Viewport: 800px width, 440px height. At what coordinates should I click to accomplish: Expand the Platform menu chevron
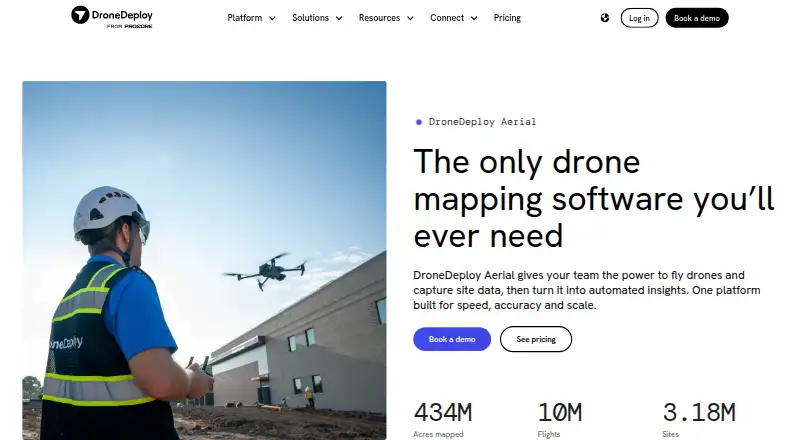[272, 18]
